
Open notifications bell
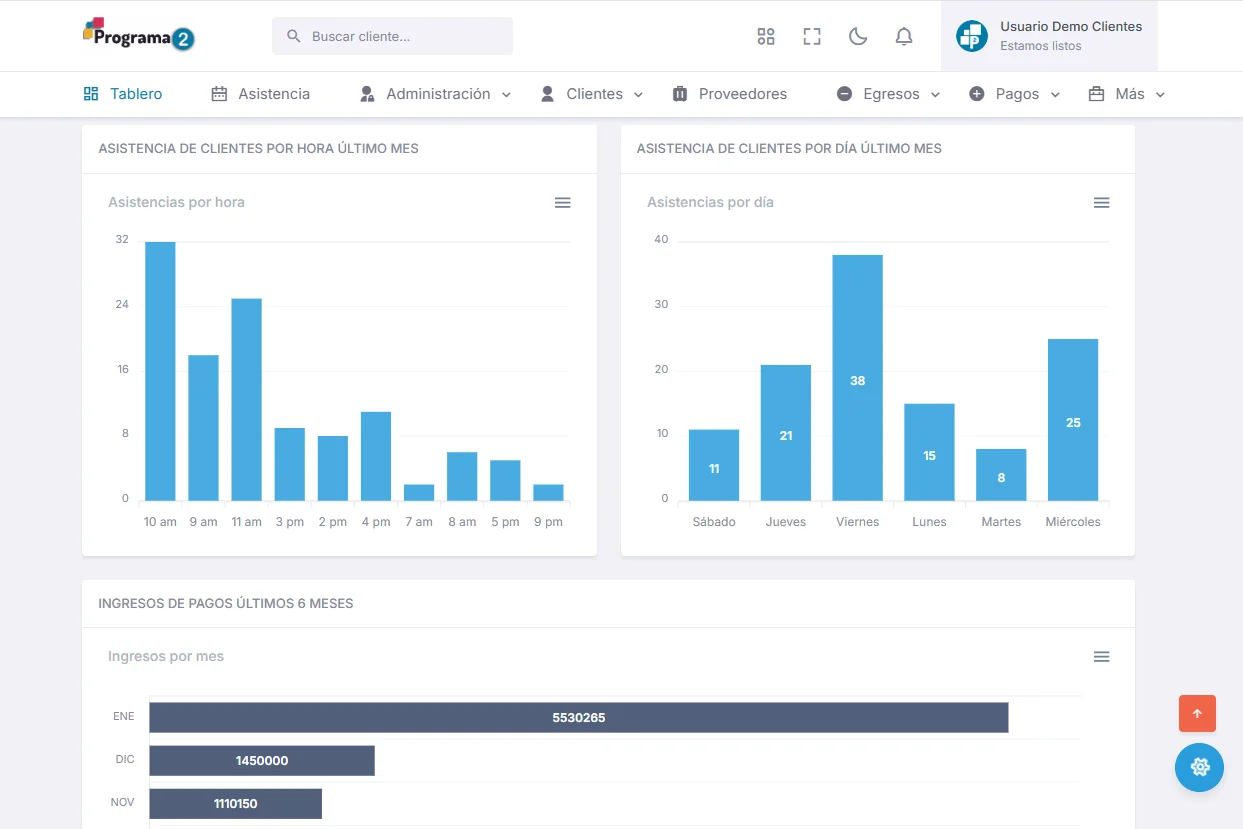click(904, 37)
